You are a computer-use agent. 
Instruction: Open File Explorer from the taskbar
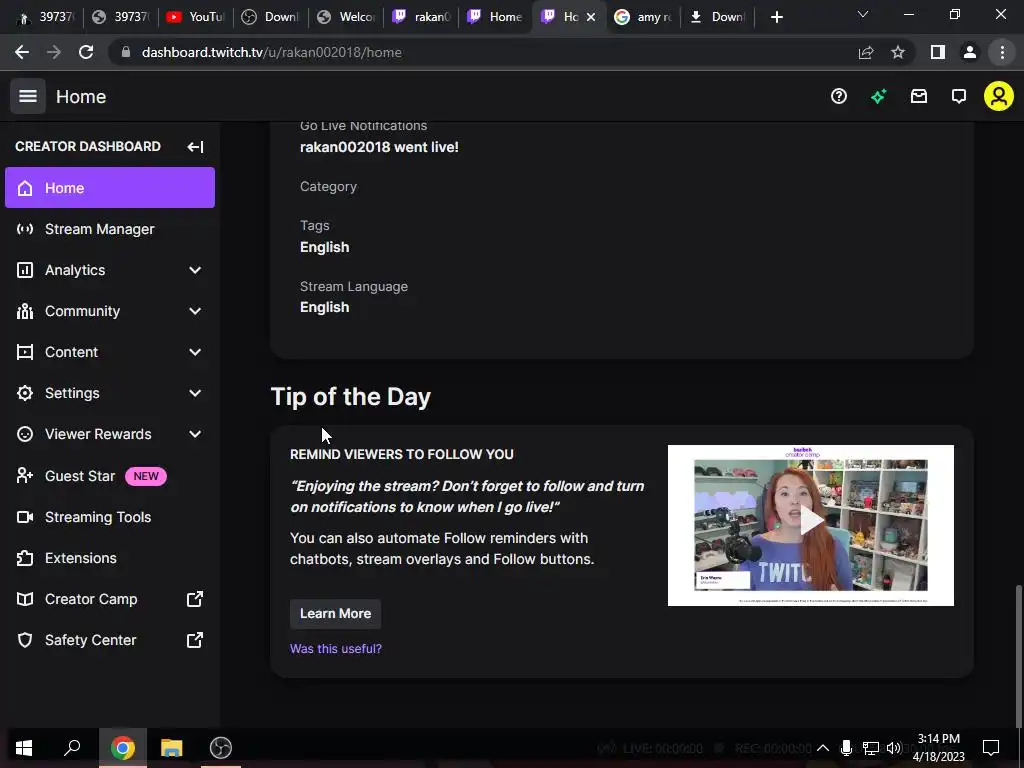172,748
